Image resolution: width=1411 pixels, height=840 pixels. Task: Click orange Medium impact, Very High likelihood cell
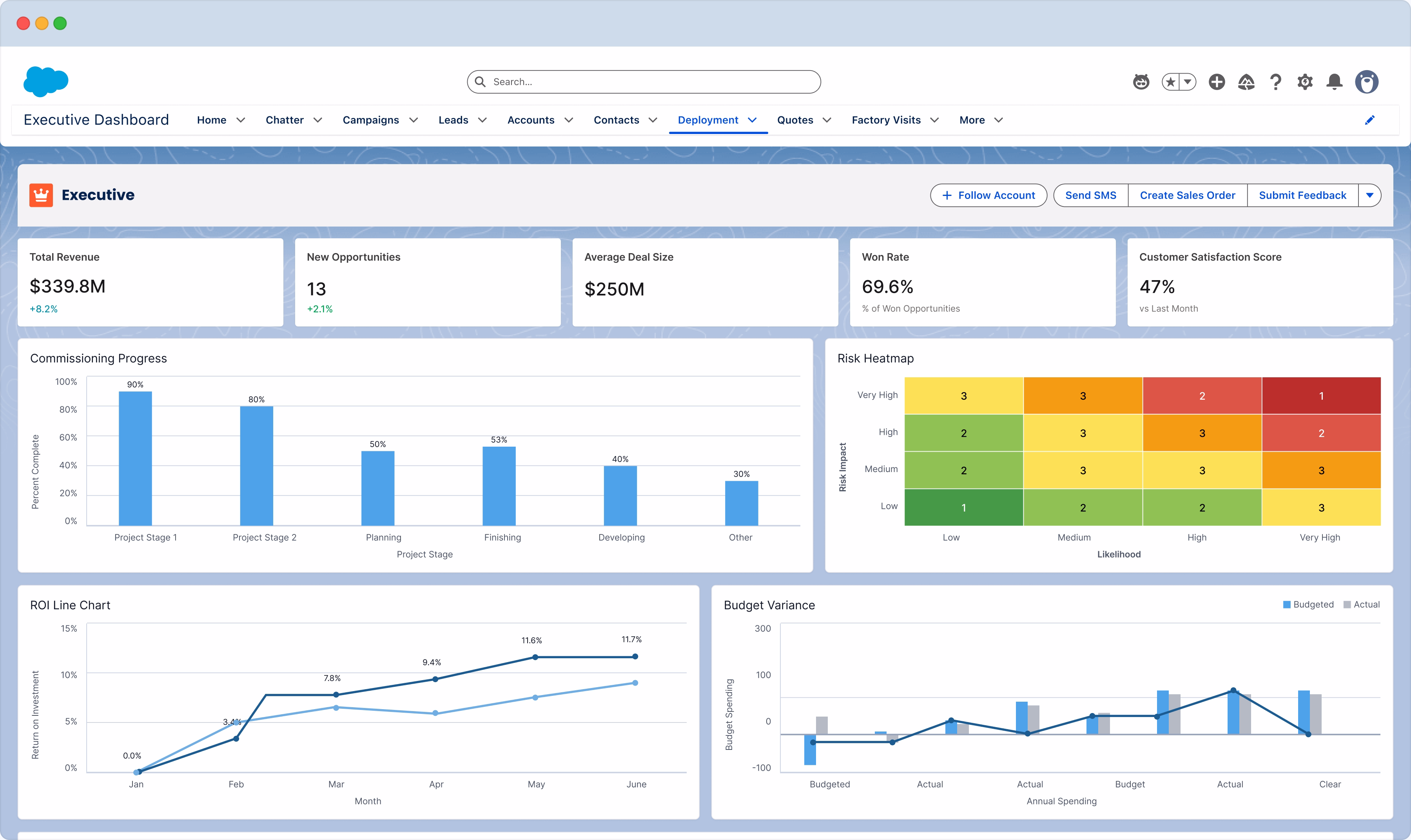[x=1321, y=471]
